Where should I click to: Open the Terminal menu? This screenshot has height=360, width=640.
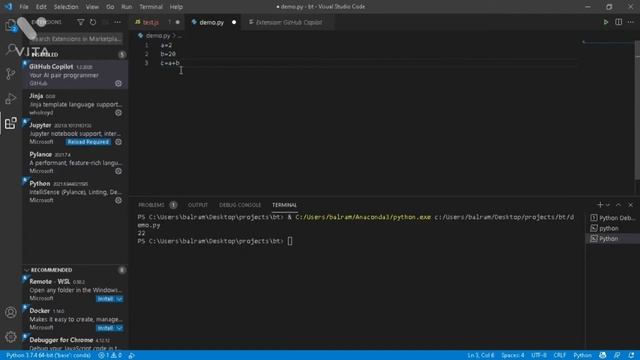click(151, 7)
